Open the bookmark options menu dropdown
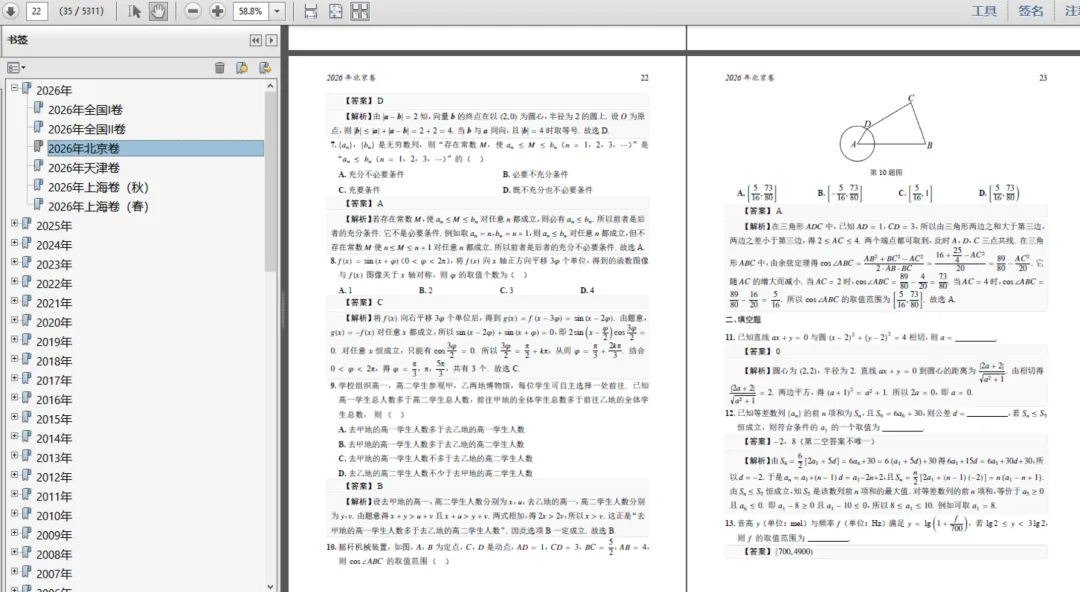Viewport: 1080px width, 592px height. pyautogui.click(x=16, y=68)
